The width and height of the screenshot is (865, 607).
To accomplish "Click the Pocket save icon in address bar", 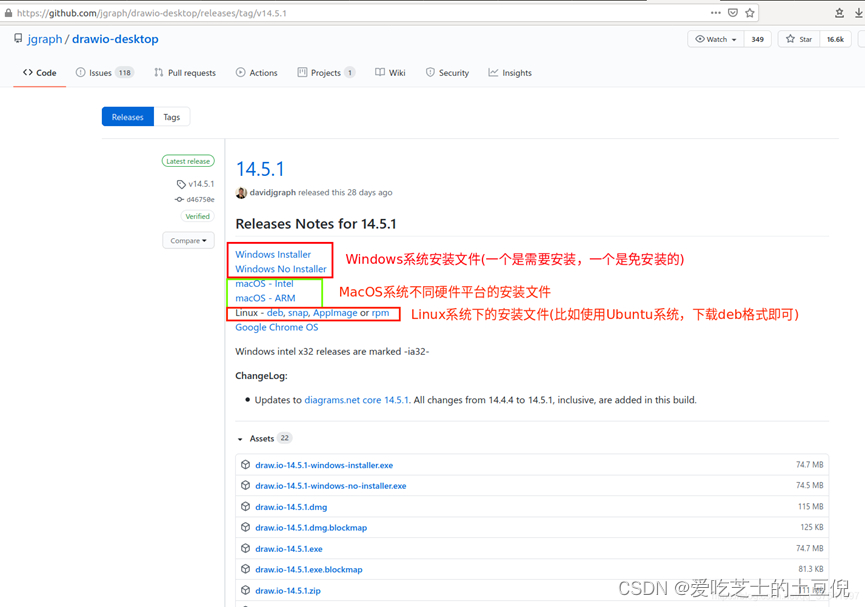I will pyautogui.click(x=733, y=13).
